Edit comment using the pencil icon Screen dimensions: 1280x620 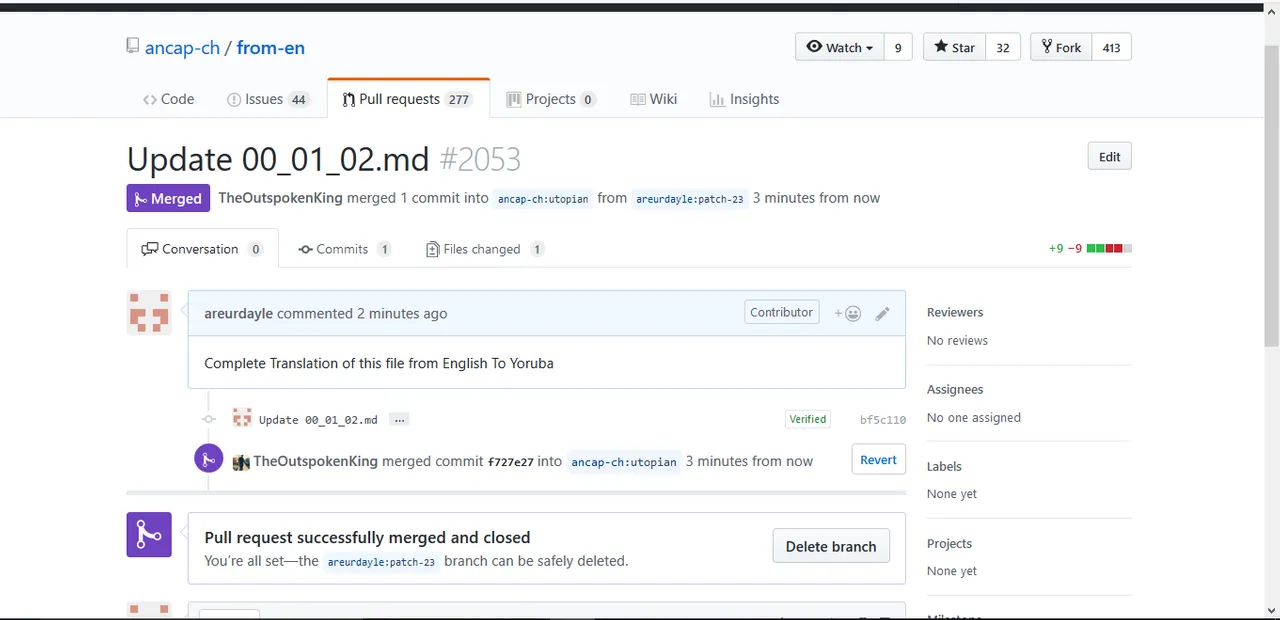click(882, 313)
